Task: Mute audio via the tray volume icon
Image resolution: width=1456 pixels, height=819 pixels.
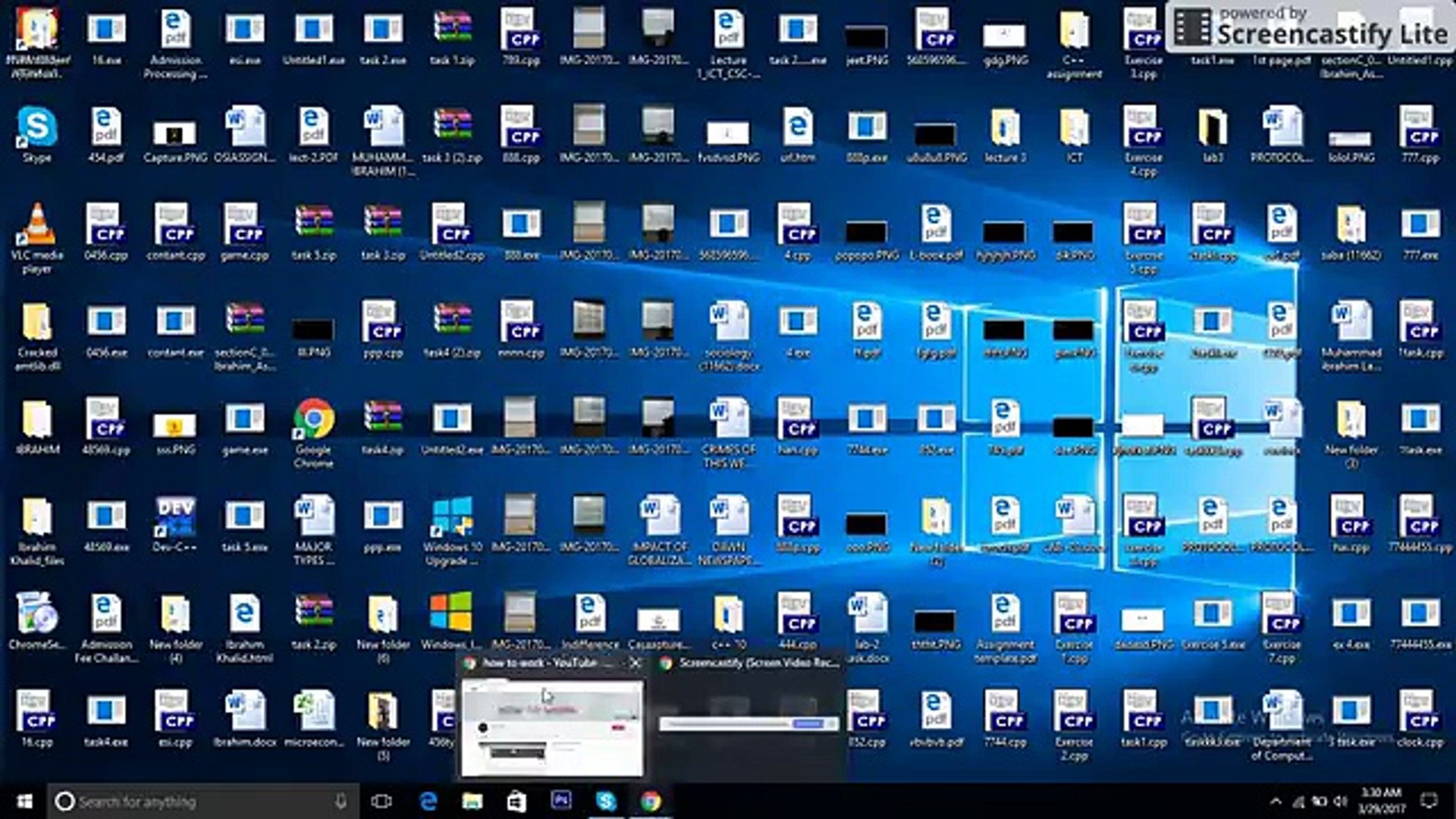Action: pos(1339,802)
